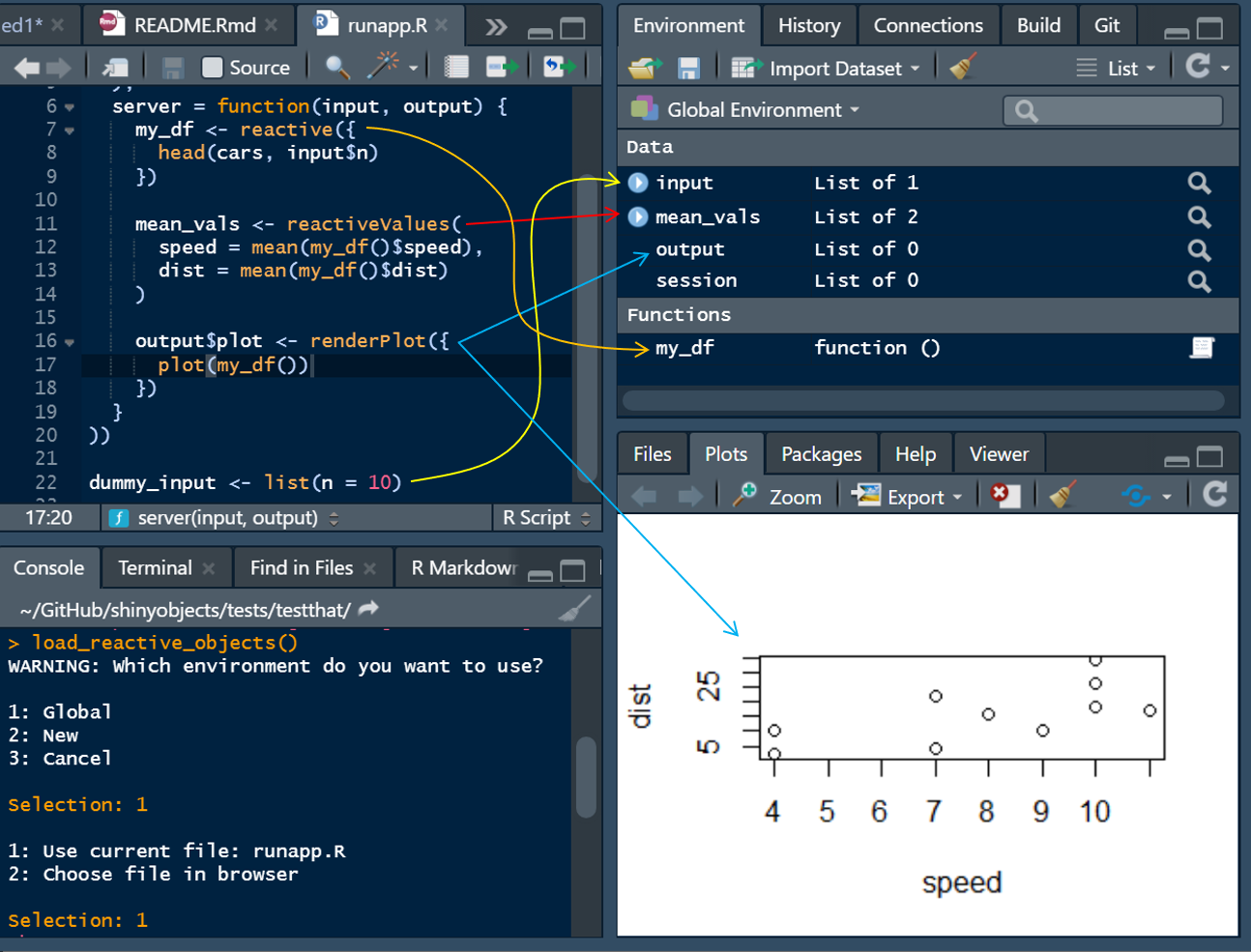View mean_vals with its magnifier icon
This screenshot has height=952, width=1251.
coord(1199,216)
